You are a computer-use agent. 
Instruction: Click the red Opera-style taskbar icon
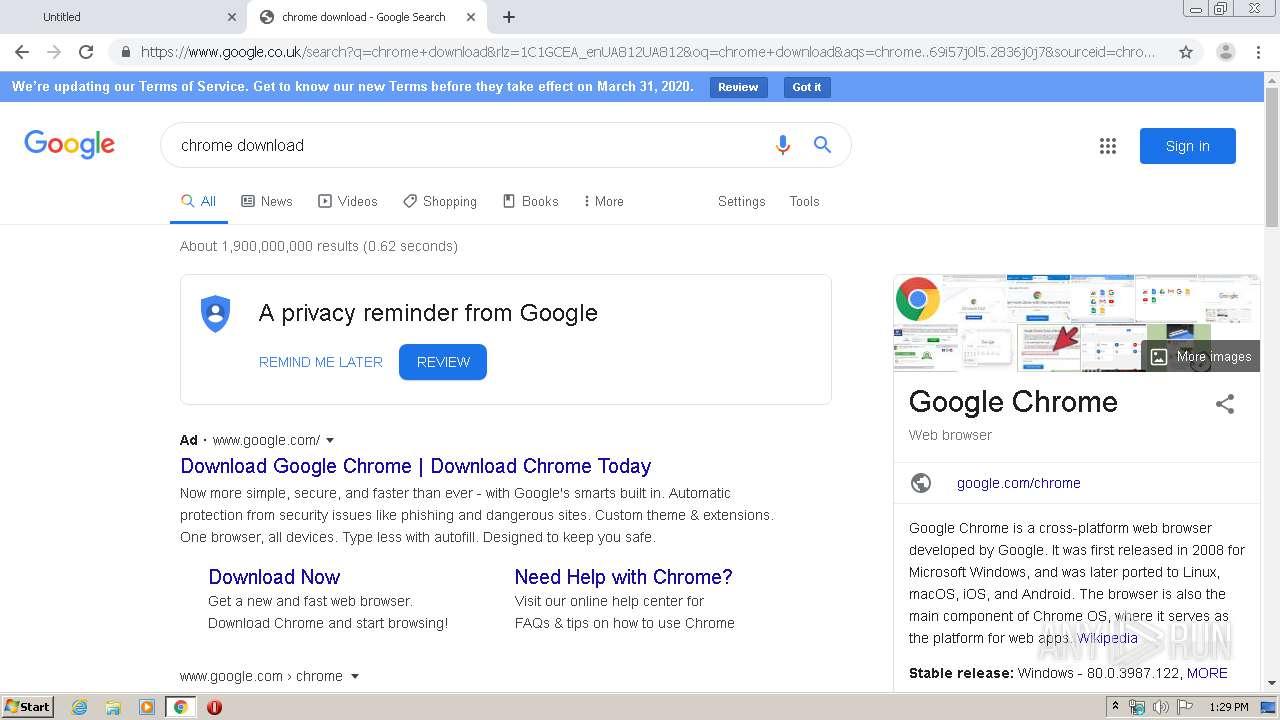click(x=214, y=707)
